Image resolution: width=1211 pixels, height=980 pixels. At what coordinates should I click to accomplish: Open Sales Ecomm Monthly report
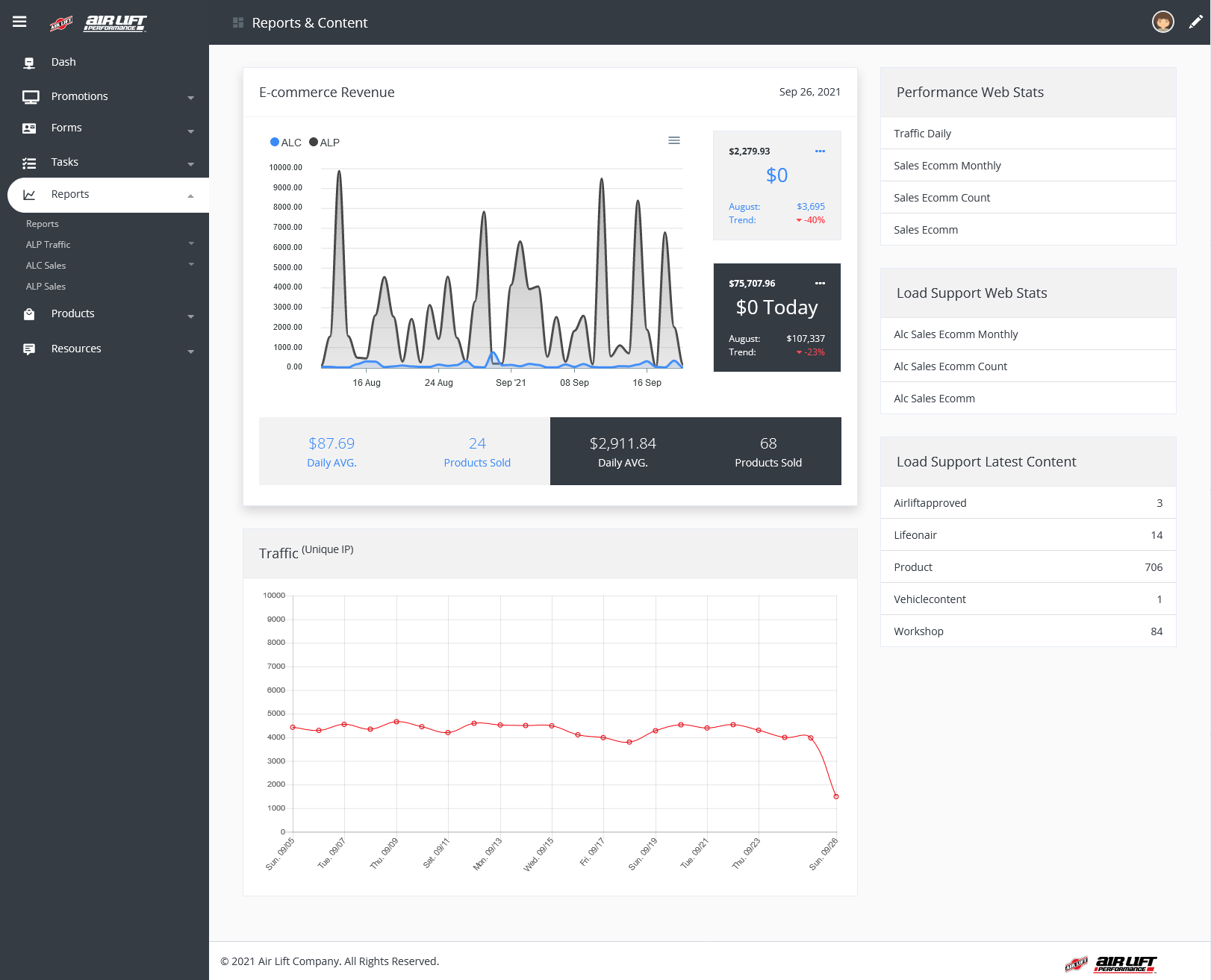[1028, 166]
